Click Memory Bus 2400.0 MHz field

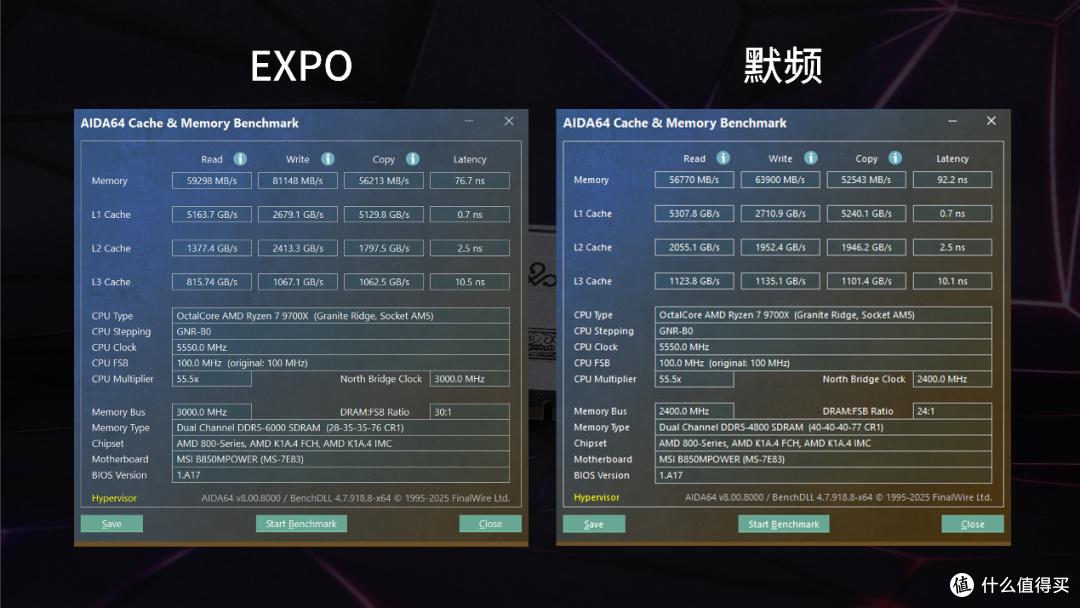coord(694,411)
